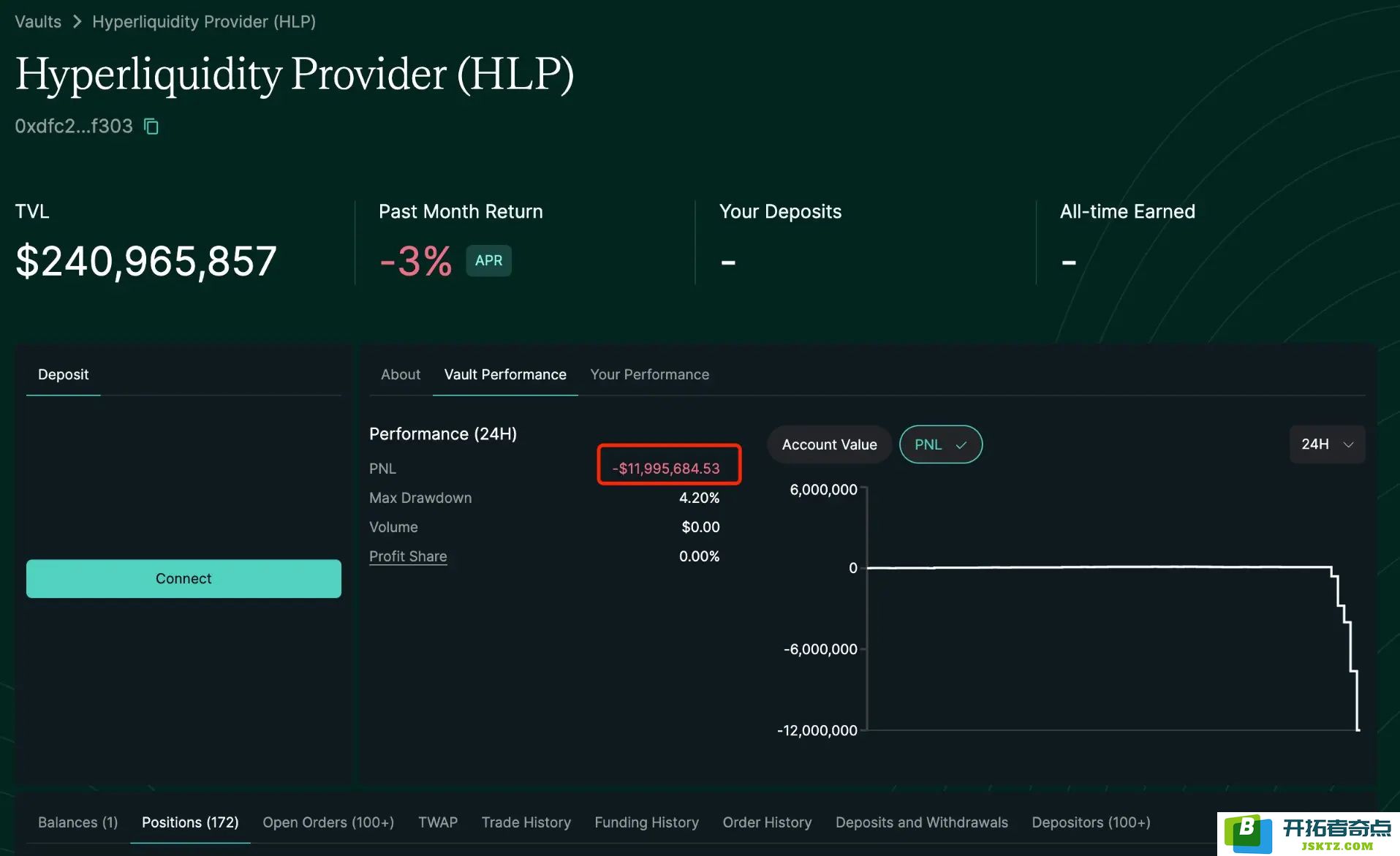The image size is (1400, 856).
Task: Click the All-time Earned label
Action: click(1127, 211)
